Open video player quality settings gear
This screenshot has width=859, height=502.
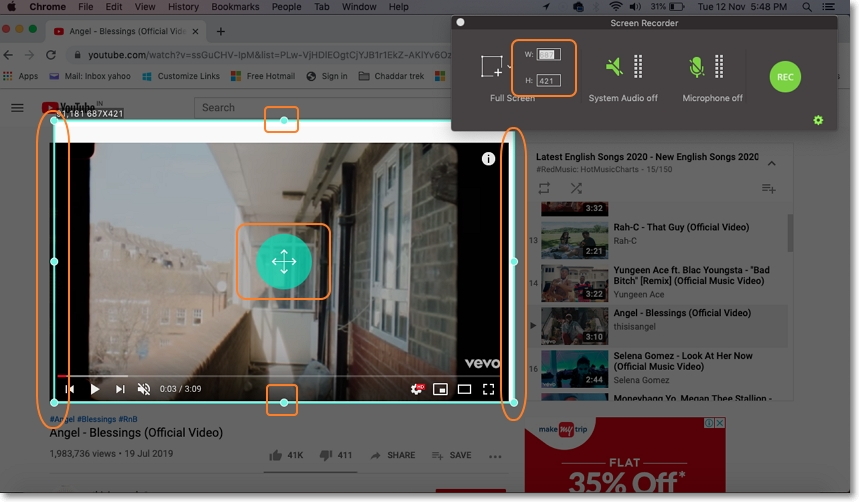[x=417, y=389]
